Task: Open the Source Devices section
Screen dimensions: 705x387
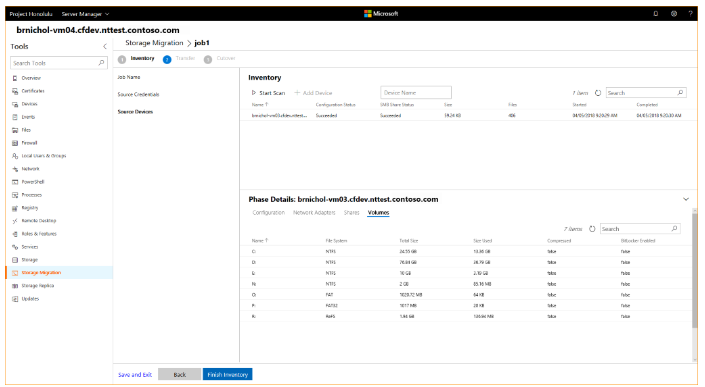Action: click(x=135, y=111)
